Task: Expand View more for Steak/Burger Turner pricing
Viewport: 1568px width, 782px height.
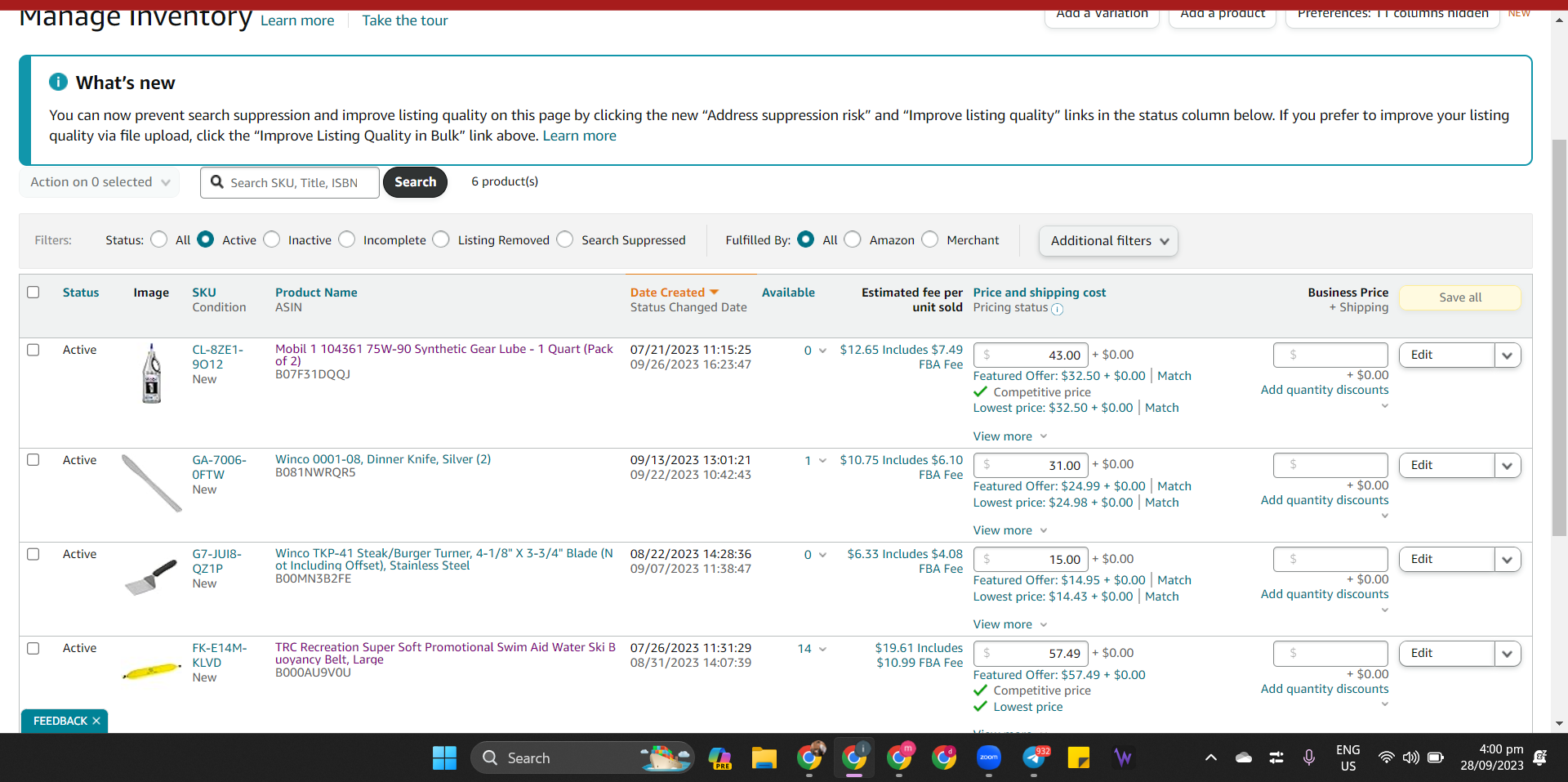Action: pos(1010,624)
